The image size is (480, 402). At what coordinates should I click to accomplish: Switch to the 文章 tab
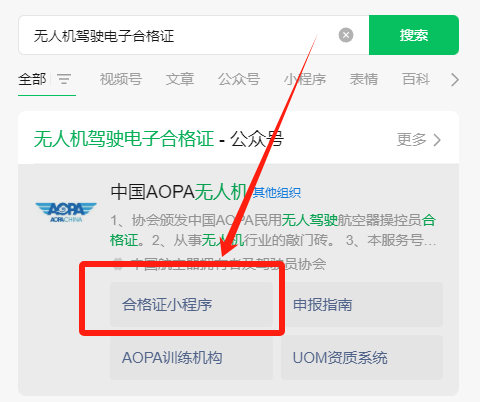180,79
